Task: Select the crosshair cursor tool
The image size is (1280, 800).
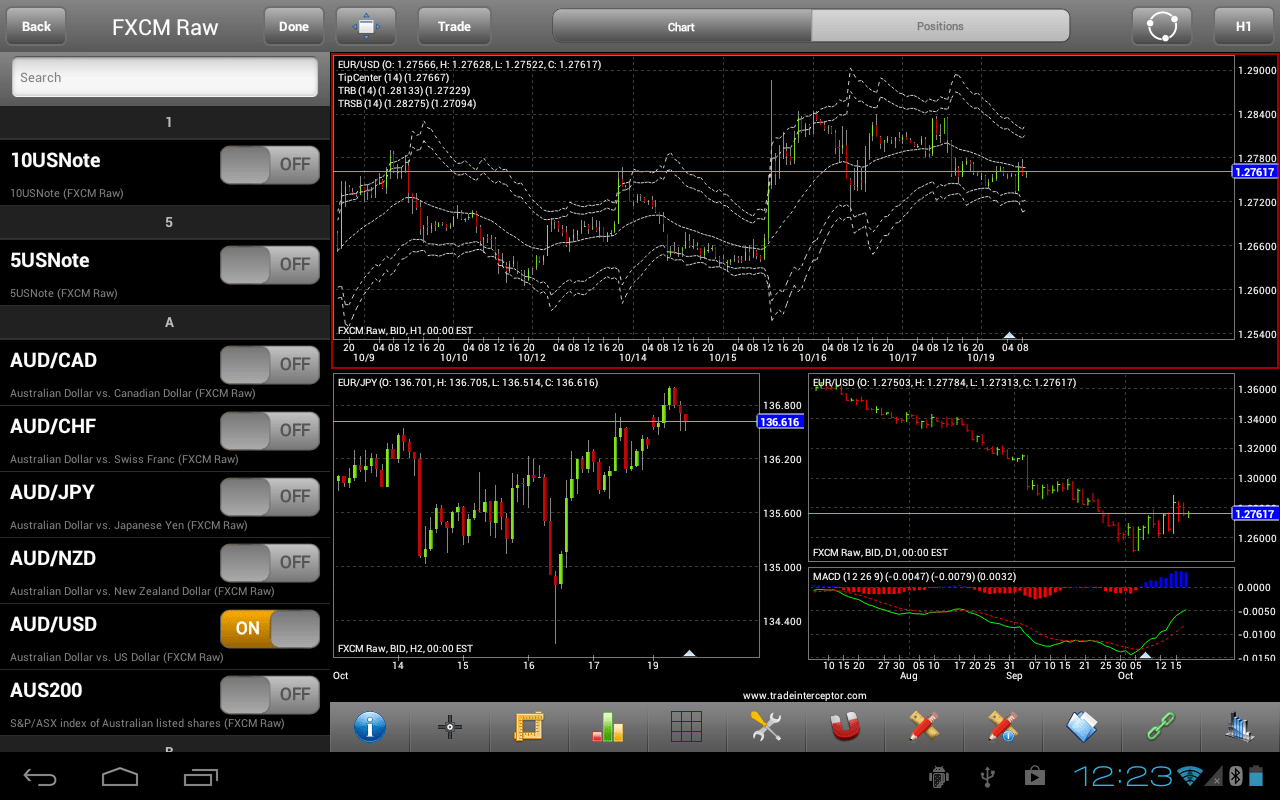Action: tap(449, 727)
